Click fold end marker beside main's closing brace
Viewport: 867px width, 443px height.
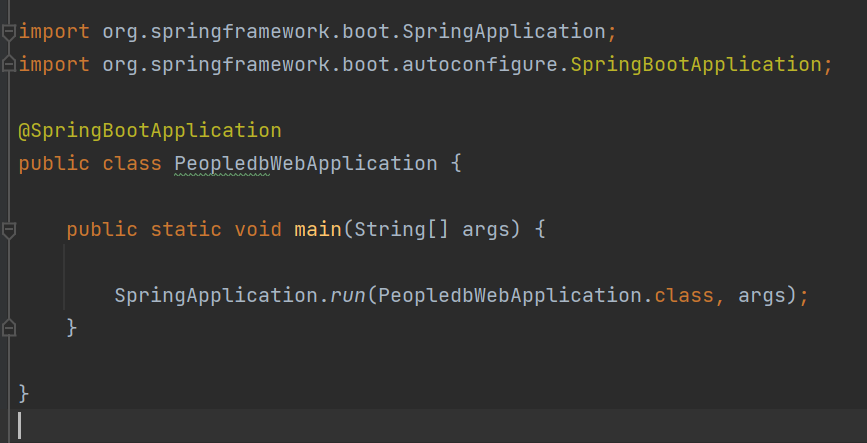[8, 328]
